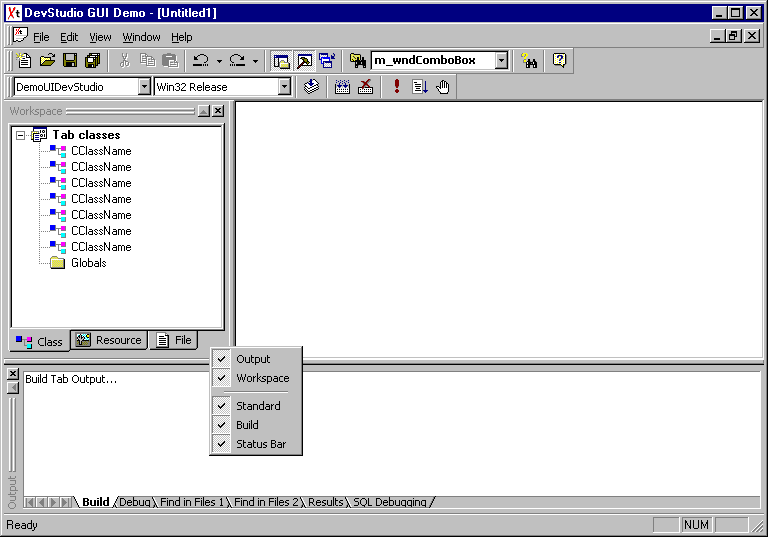Open a file with the folder icon
Viewport: 768px width, 537px height.
(47, 61)
